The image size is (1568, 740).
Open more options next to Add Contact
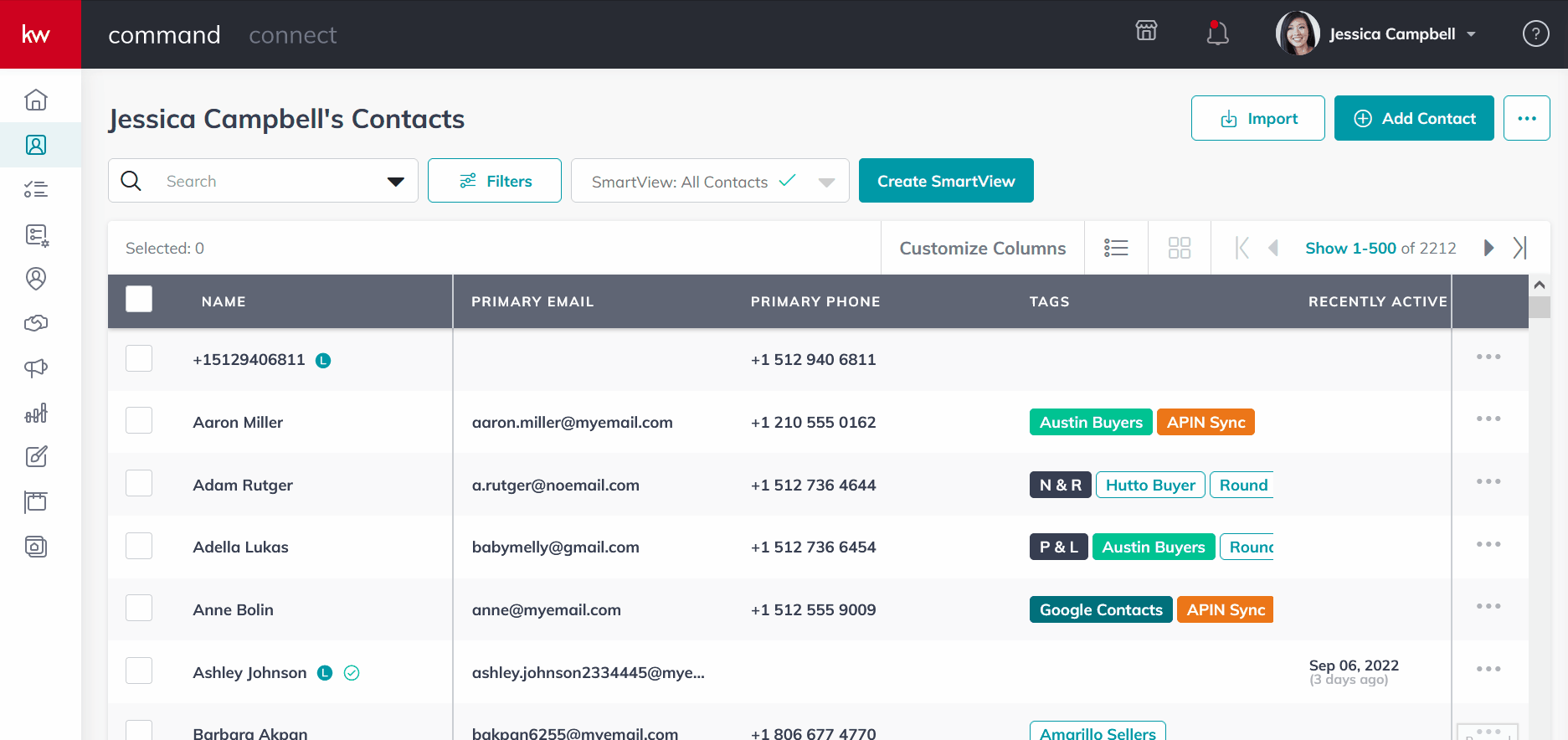(1527, 118)
